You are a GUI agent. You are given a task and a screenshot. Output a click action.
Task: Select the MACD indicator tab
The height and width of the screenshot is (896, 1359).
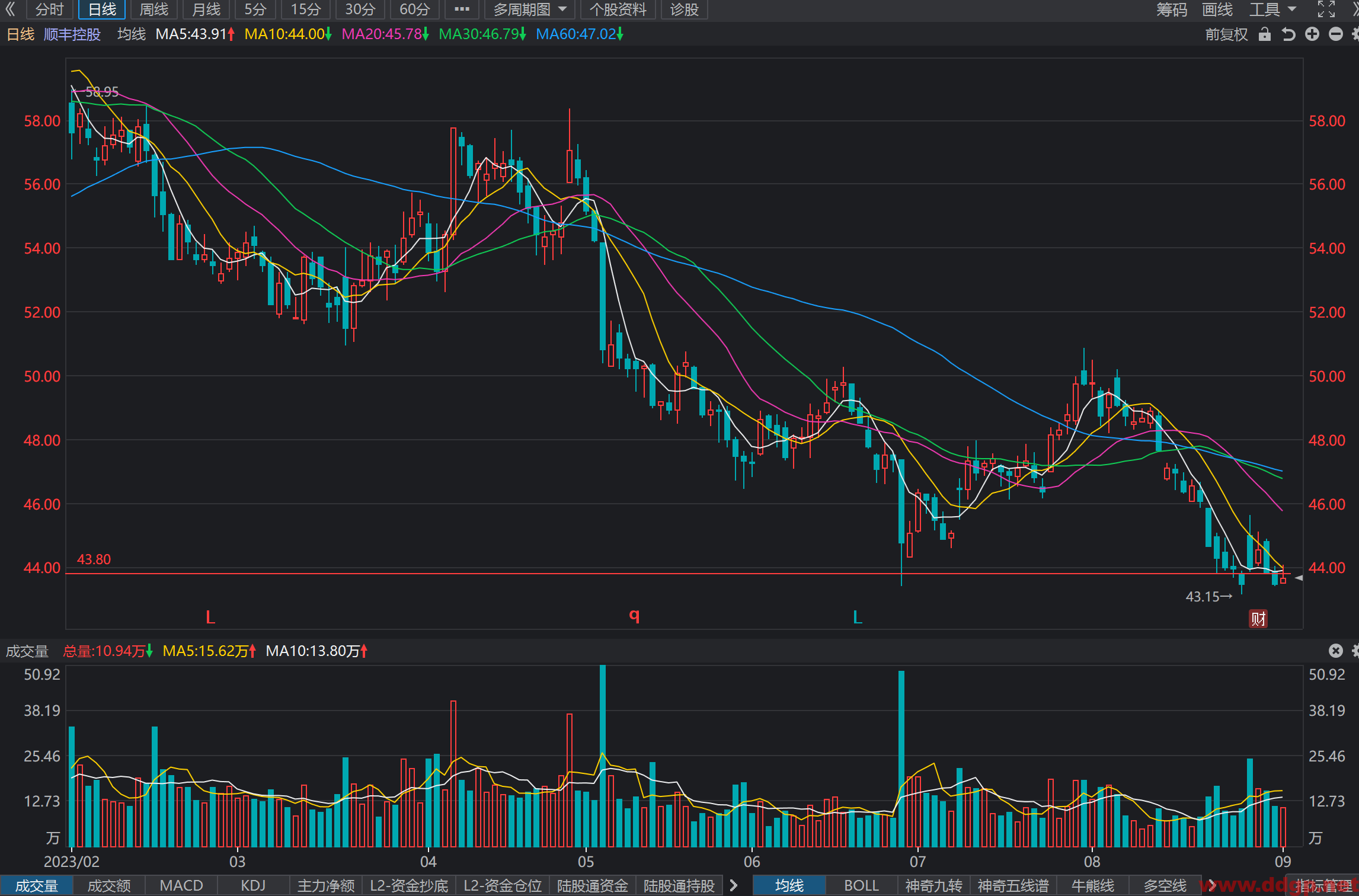181,885
